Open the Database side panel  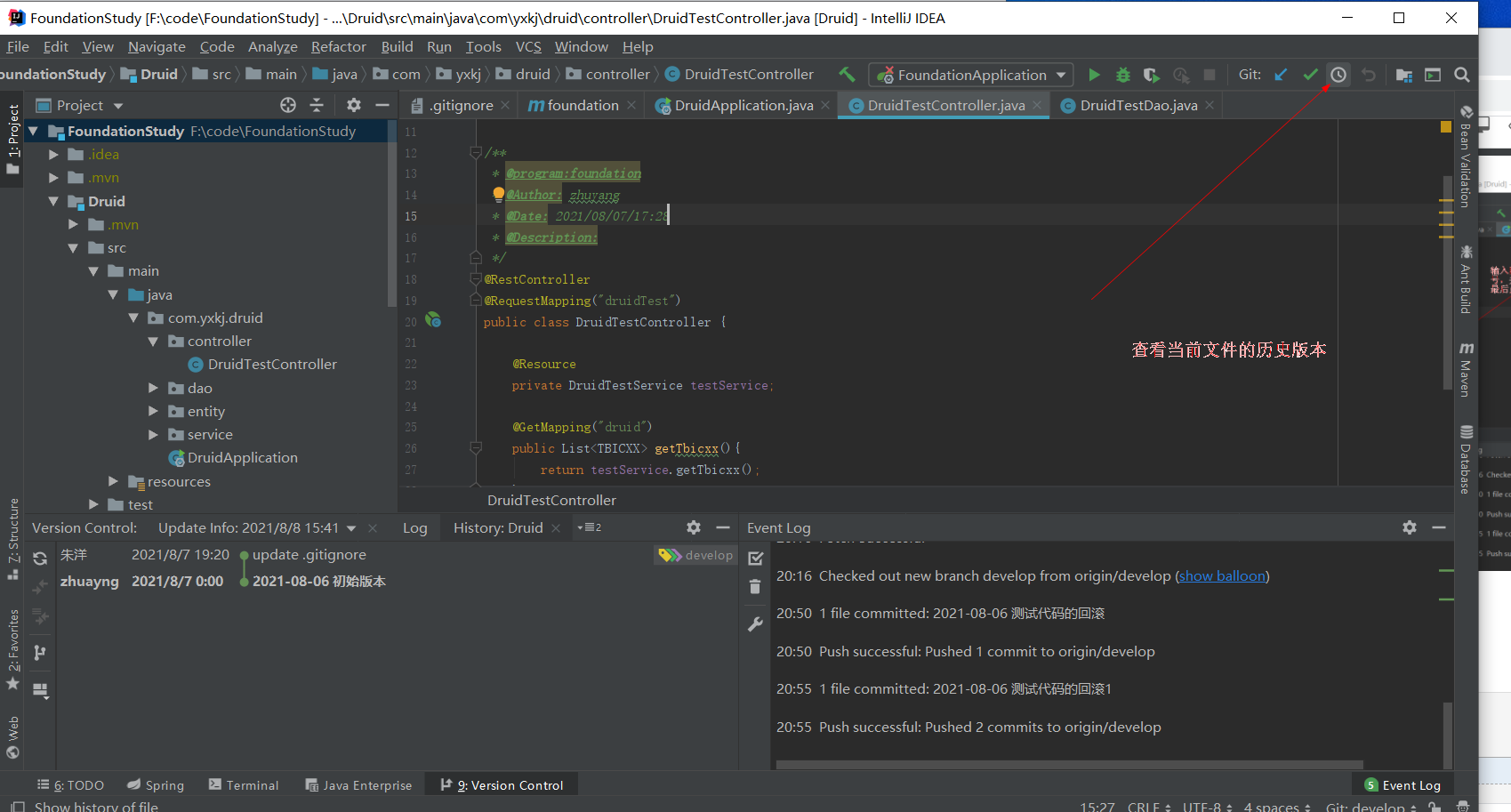1467,459
